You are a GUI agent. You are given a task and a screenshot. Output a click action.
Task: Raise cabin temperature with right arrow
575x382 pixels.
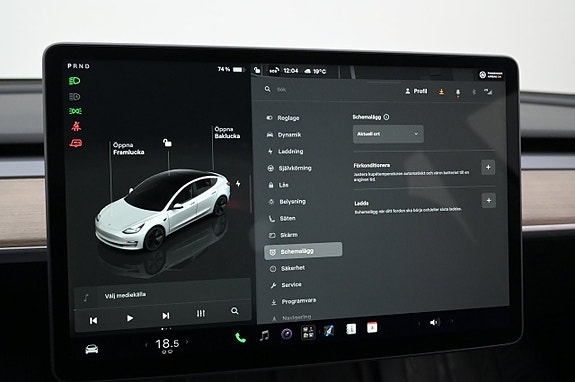[x=187, y=342]
